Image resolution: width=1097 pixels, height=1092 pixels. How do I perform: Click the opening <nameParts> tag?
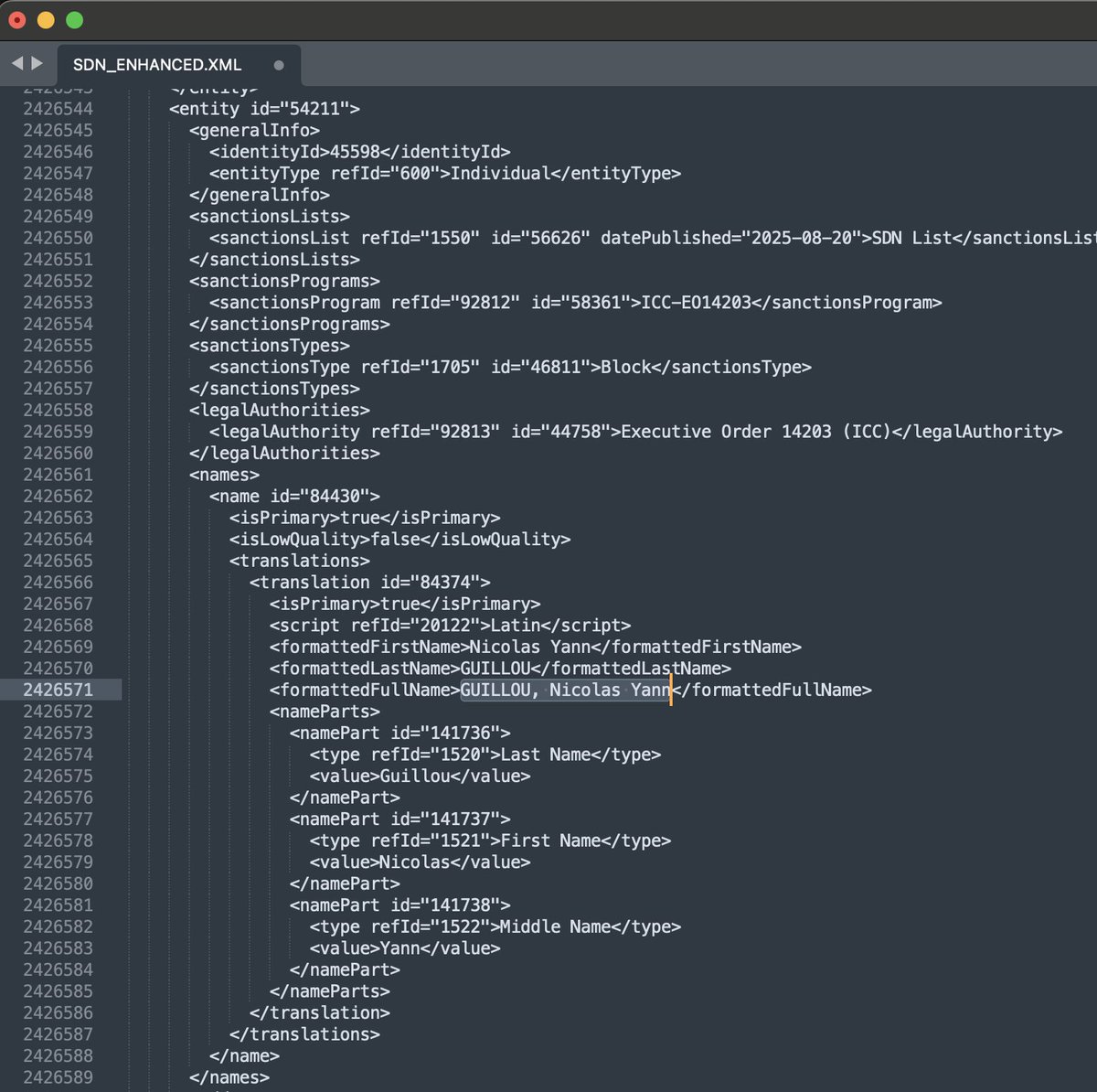tap(325, 712)
